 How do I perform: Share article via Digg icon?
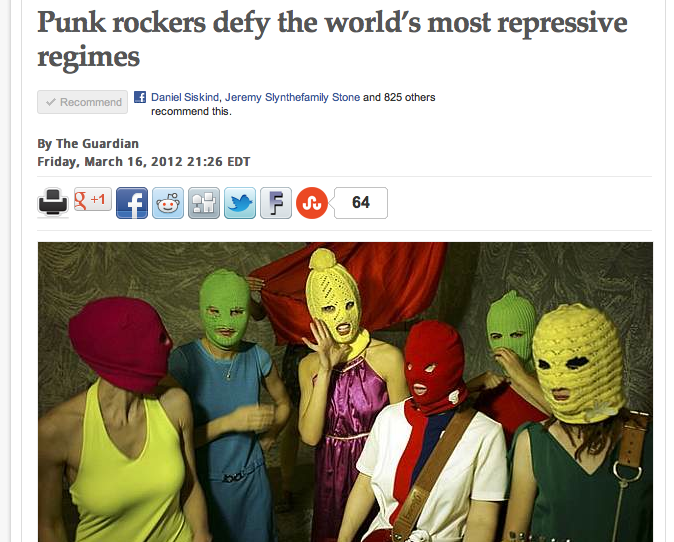coord(204,203)
